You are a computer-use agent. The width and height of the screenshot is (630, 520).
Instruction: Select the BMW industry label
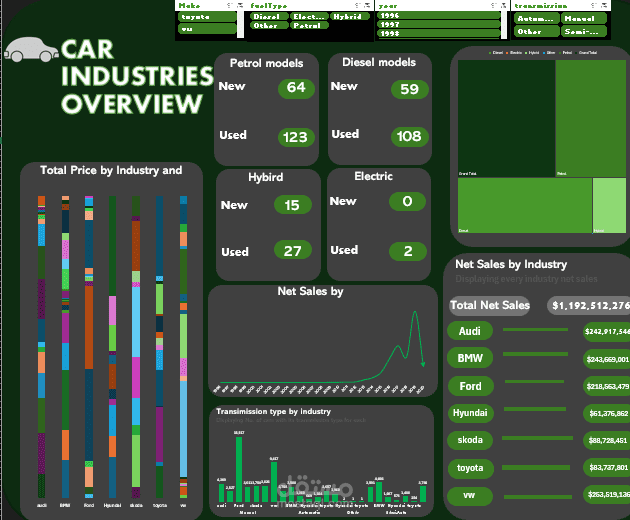pos(470,358)
